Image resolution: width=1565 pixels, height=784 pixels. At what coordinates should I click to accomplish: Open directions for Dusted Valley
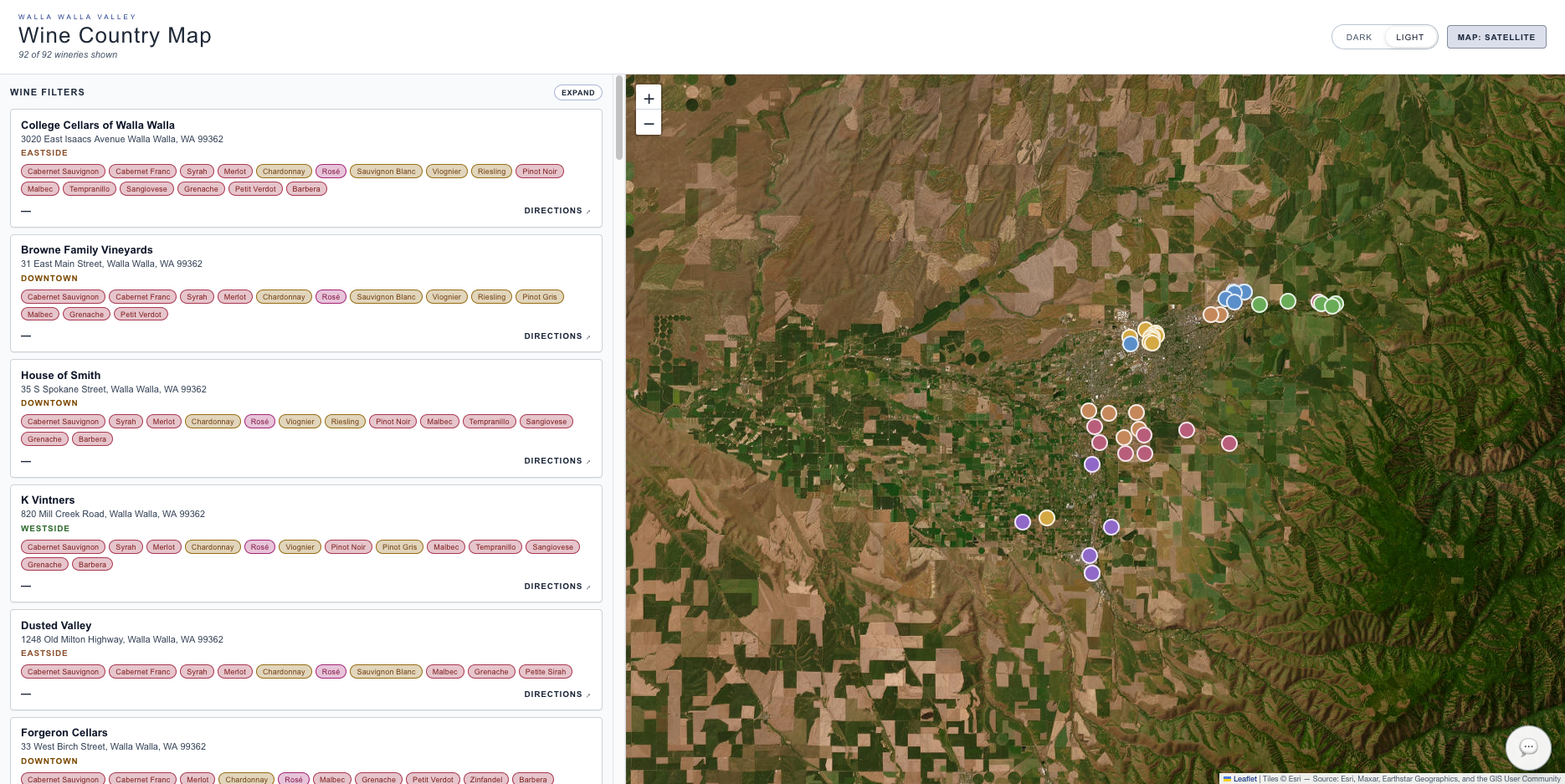557,694
